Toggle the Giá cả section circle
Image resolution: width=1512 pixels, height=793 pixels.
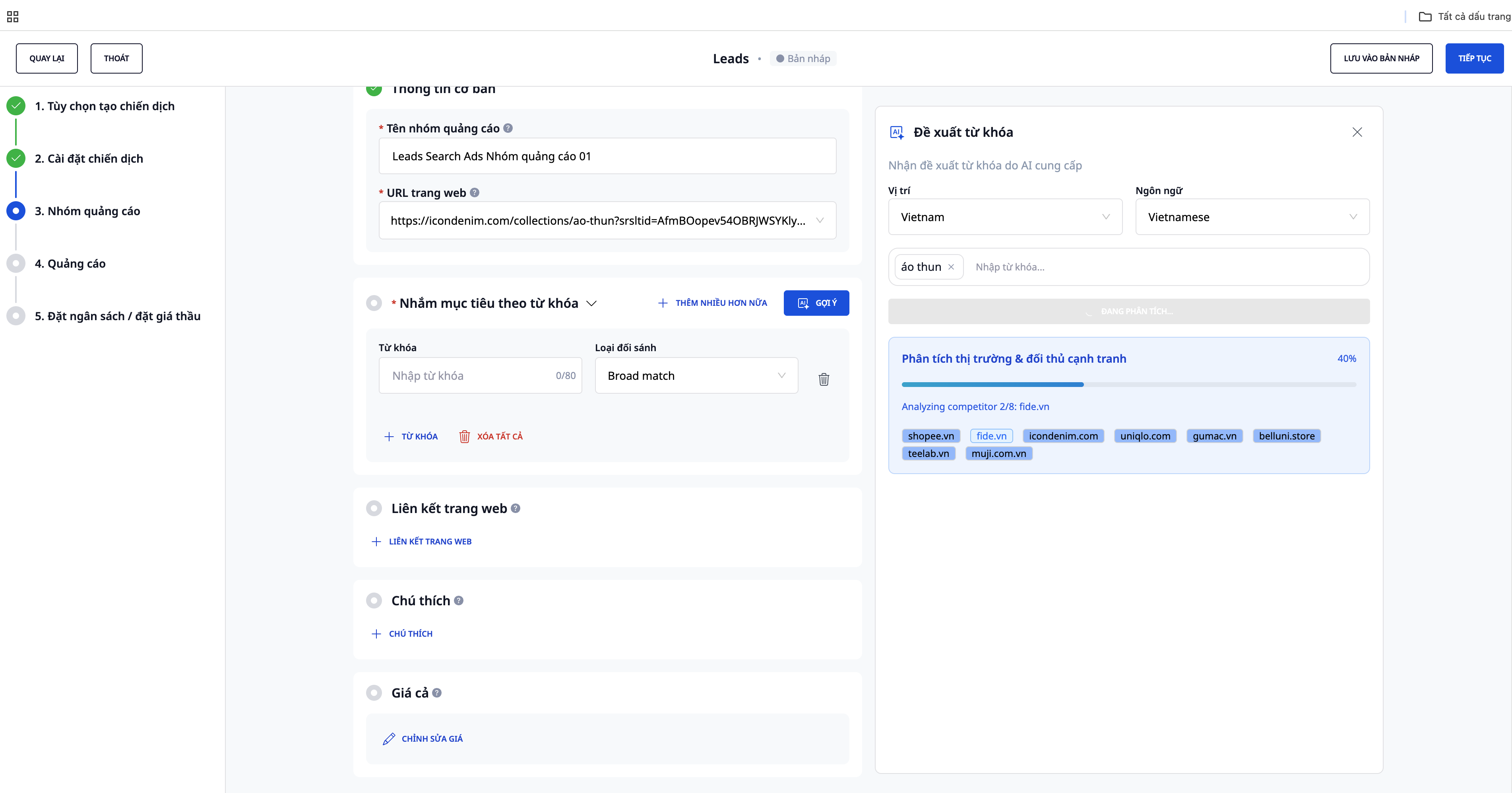point(374,692)
